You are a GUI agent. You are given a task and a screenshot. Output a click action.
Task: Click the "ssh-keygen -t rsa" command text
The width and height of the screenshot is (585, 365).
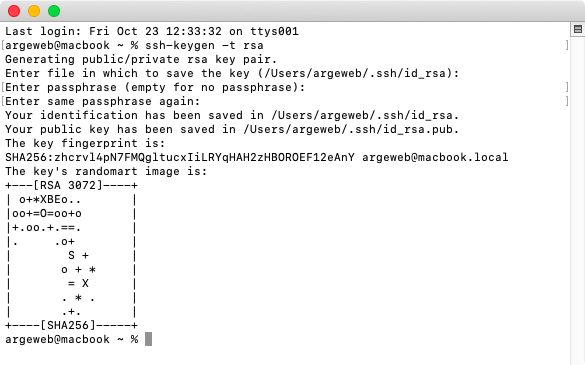(x=204, y=46)
